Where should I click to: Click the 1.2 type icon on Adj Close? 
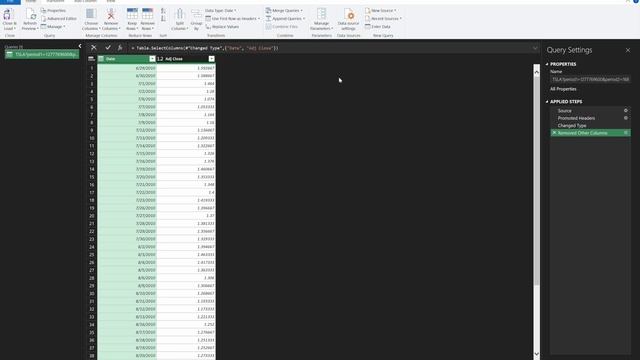point(160,59)
